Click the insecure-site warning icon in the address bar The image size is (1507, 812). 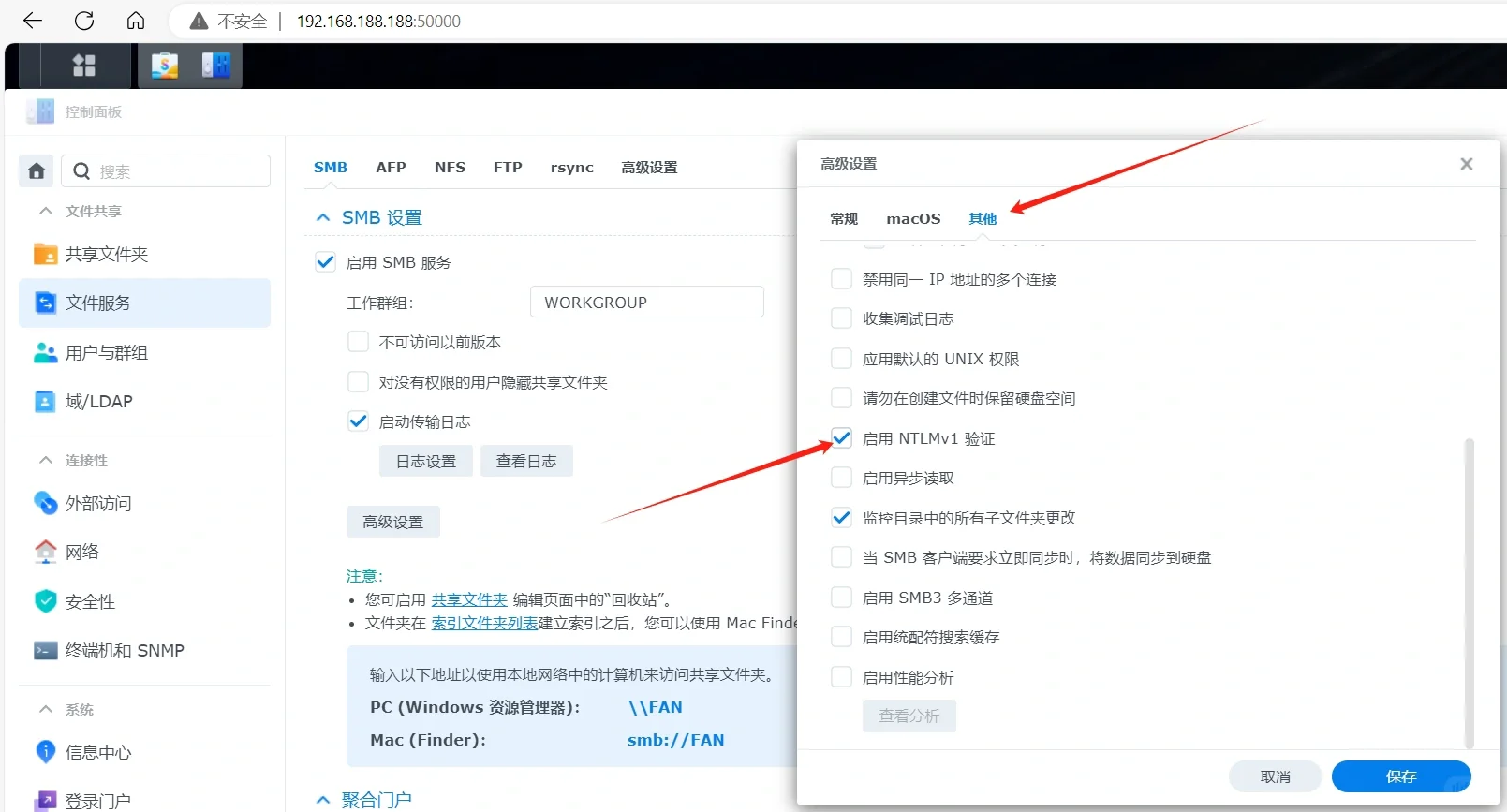(x=199, y=22)
